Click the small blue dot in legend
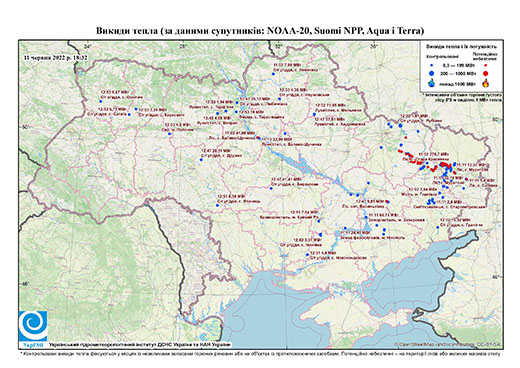This screenshot has height=368, width=520. [x=432, y=65]
